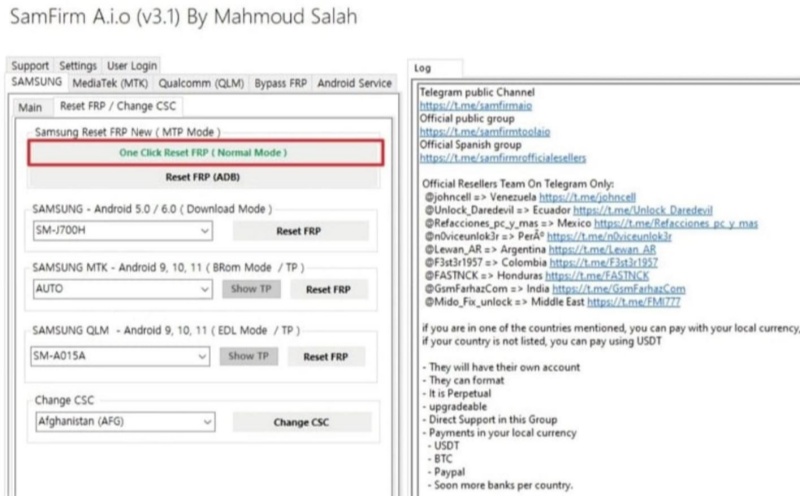Click Show TP in Samsung QLM section
The image size is (800, 496).
pyautogui.click(x=248, y=356)
